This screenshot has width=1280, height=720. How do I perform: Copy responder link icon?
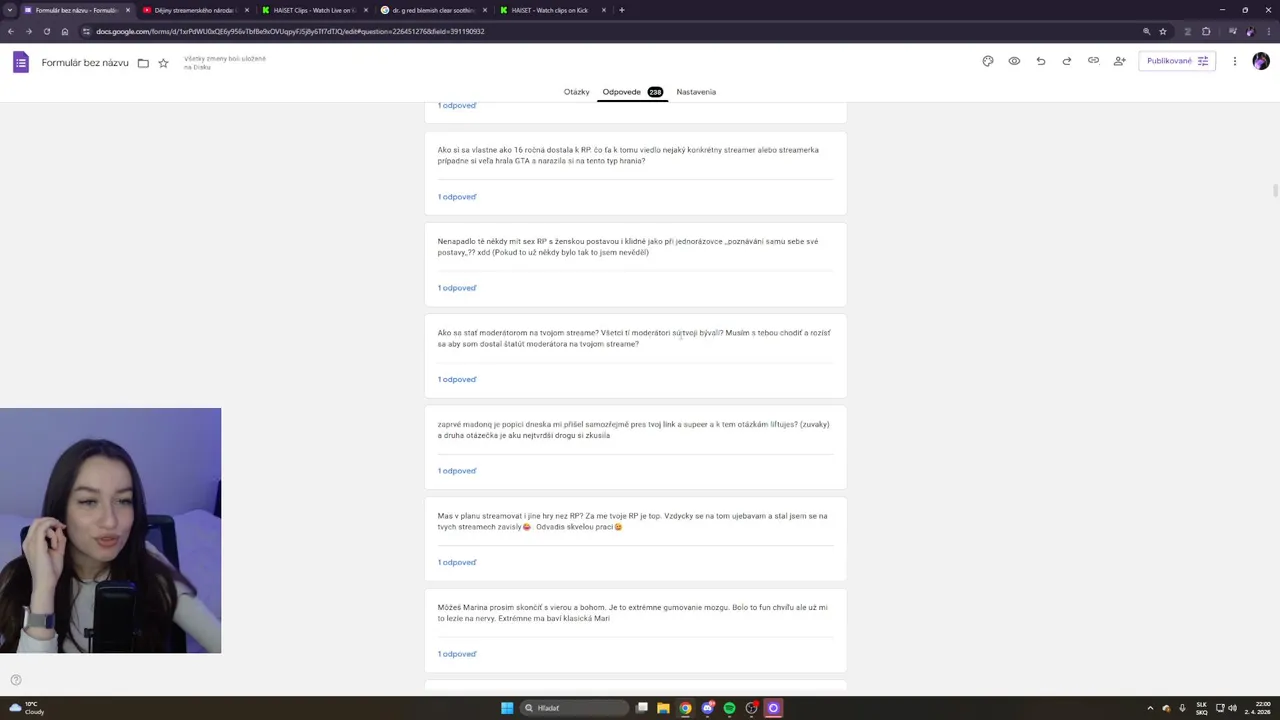click(x=1093, y=61)
